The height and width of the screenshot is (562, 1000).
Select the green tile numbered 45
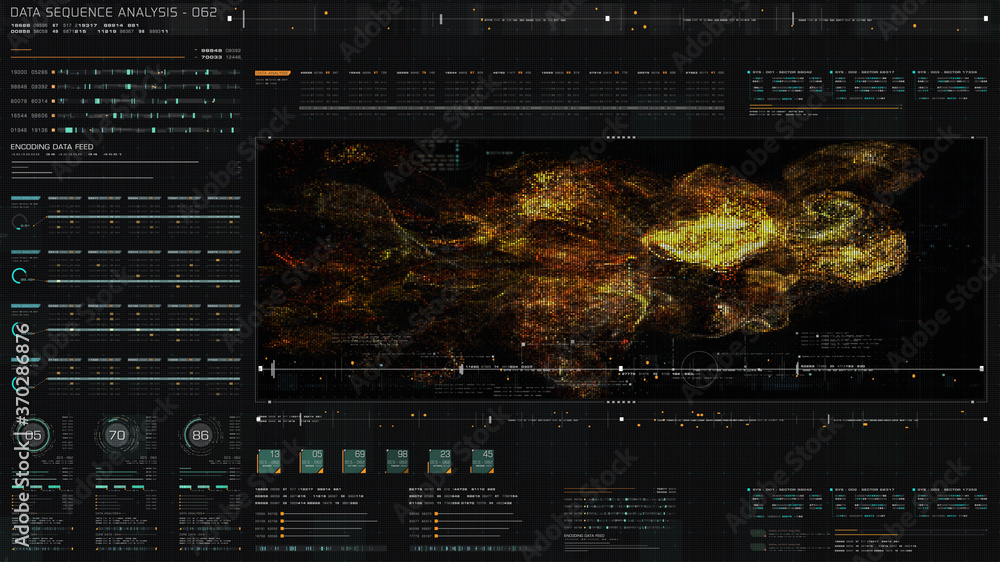pos(483,461)
